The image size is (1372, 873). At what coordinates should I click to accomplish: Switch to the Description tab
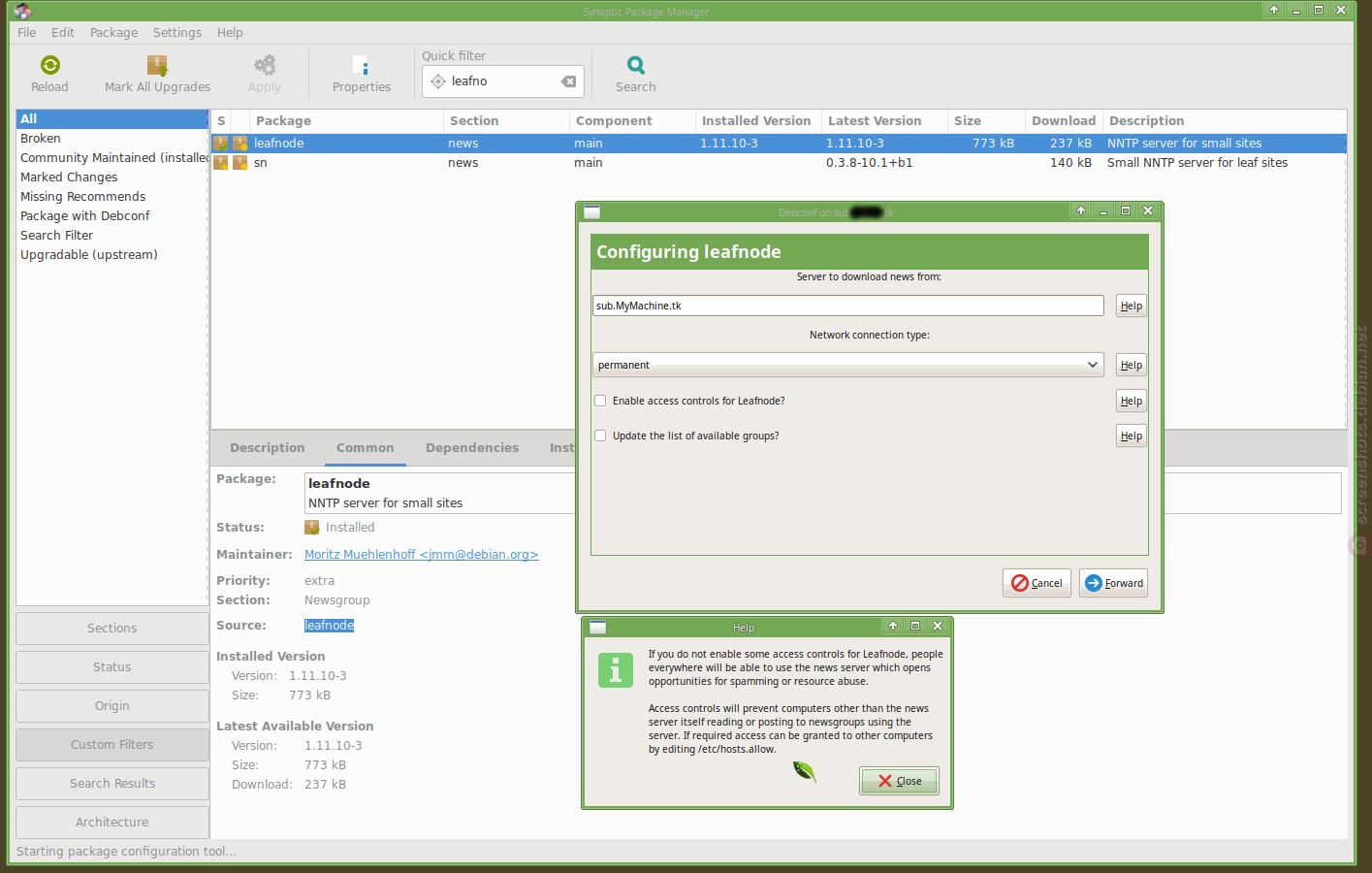click(x=268, y=448)
